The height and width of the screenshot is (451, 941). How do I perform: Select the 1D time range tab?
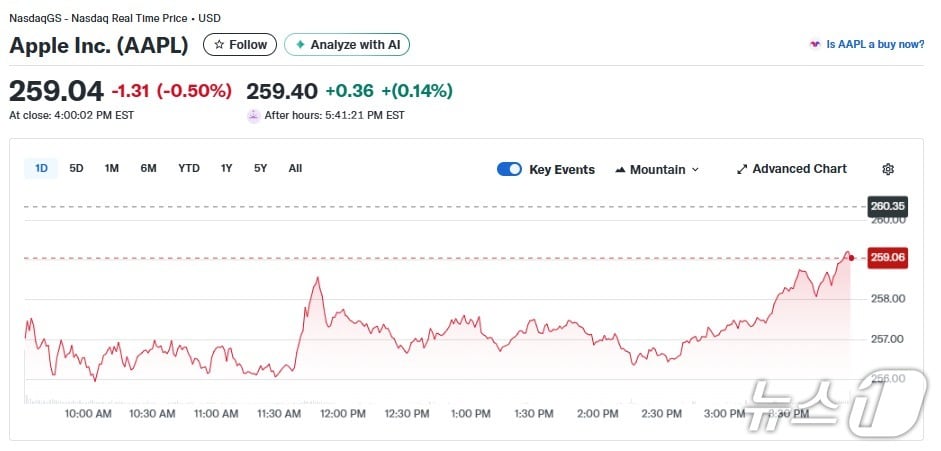(42, 168)
